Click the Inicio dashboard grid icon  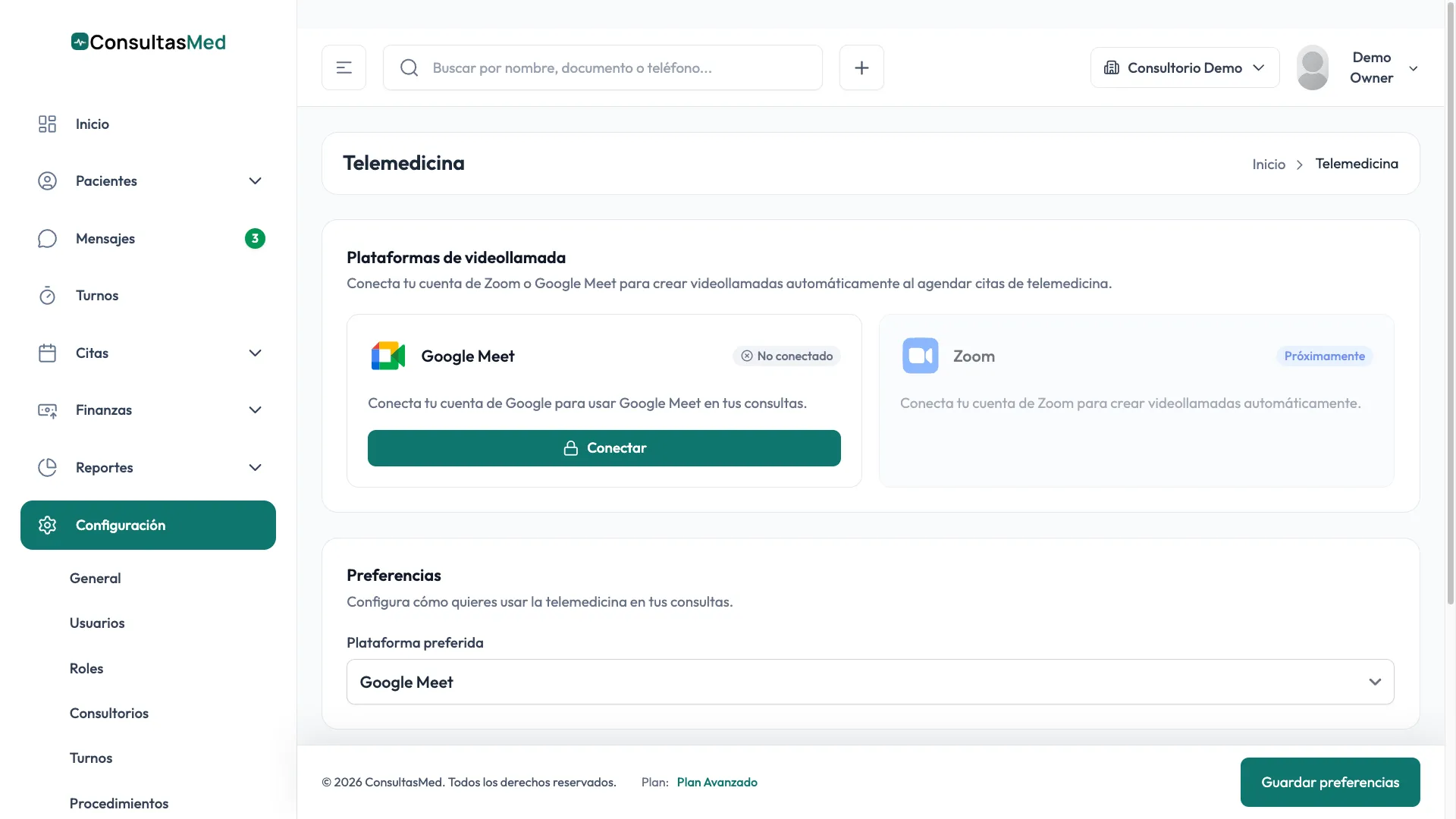tap(47, 124)
